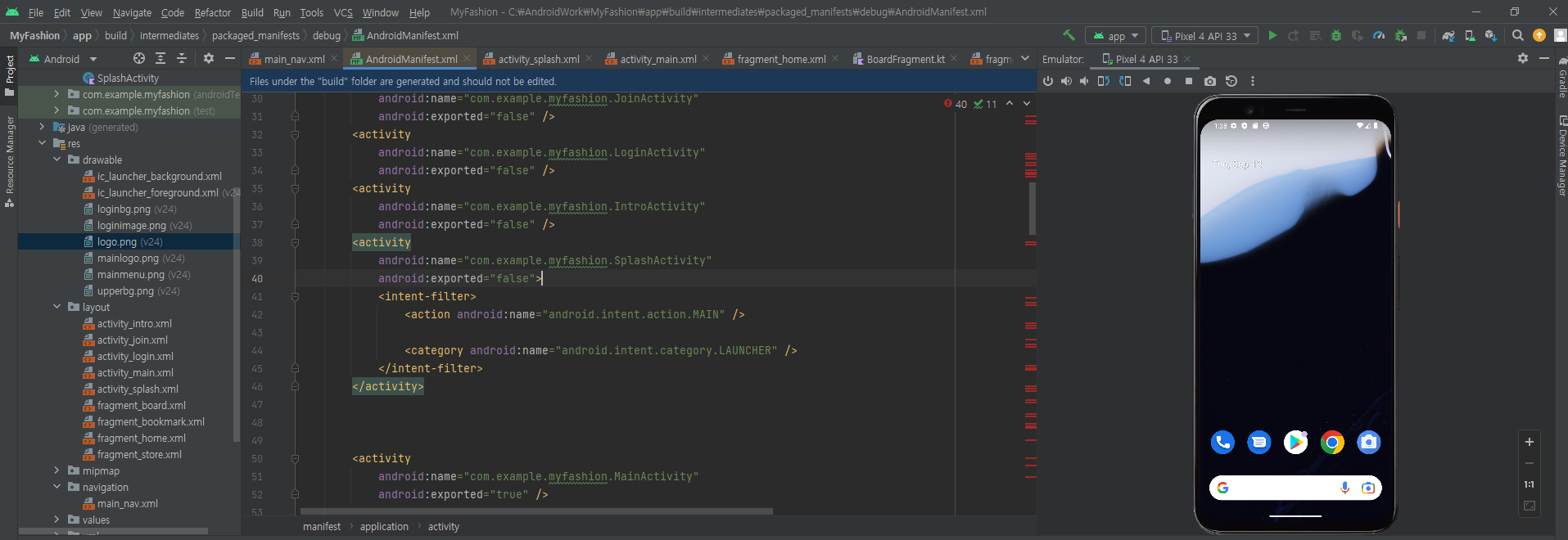Screen dimensions: 1568x540
Task: Rotate the emulator left
Action: click(x=1103, y=81)
